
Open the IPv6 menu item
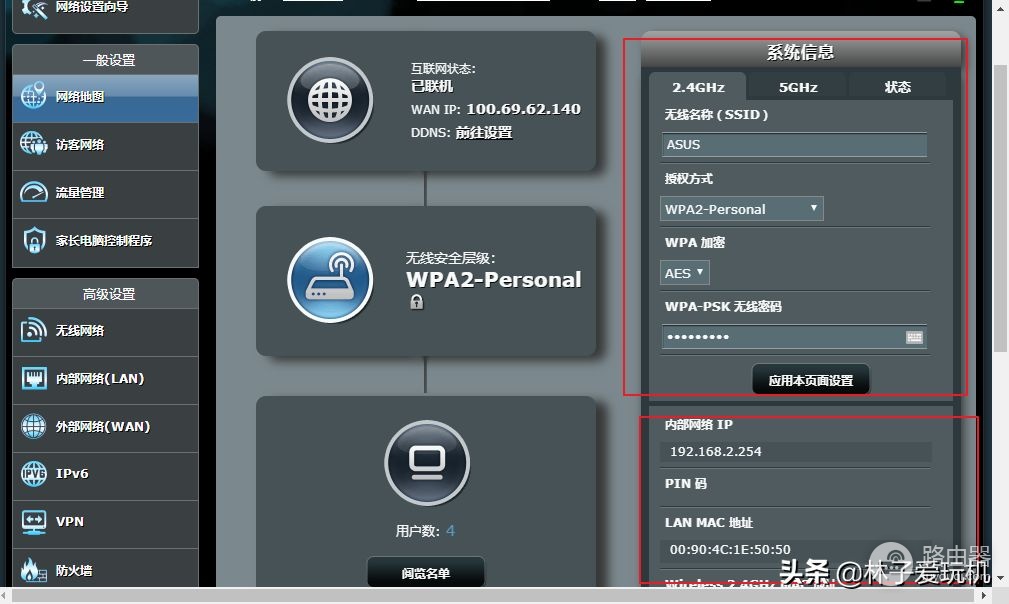[106, 476]
